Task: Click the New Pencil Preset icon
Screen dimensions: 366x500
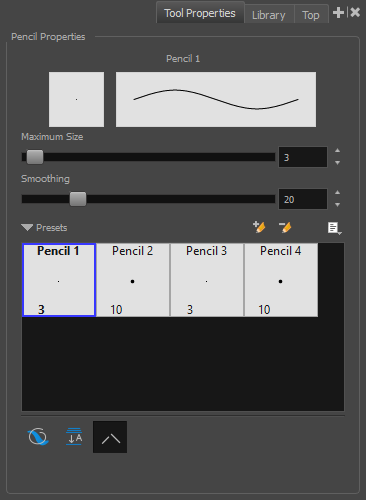Action: coord(259,227)
